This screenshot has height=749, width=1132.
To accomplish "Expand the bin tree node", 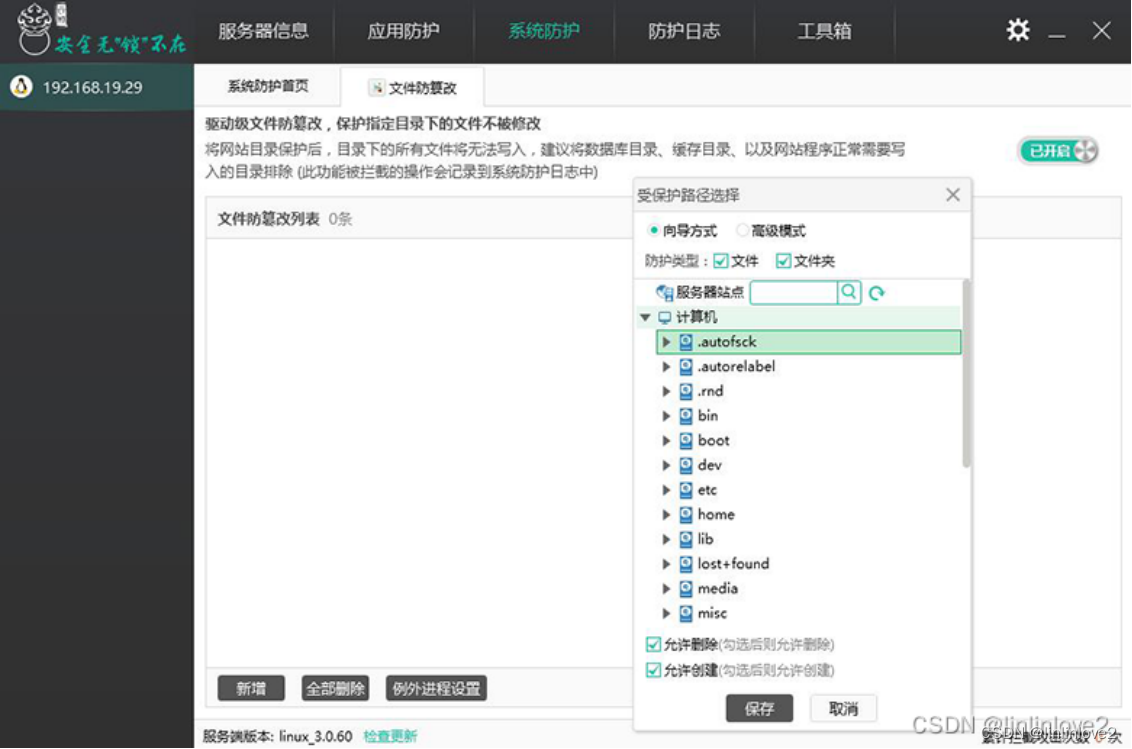I will [x=666, y=415].
